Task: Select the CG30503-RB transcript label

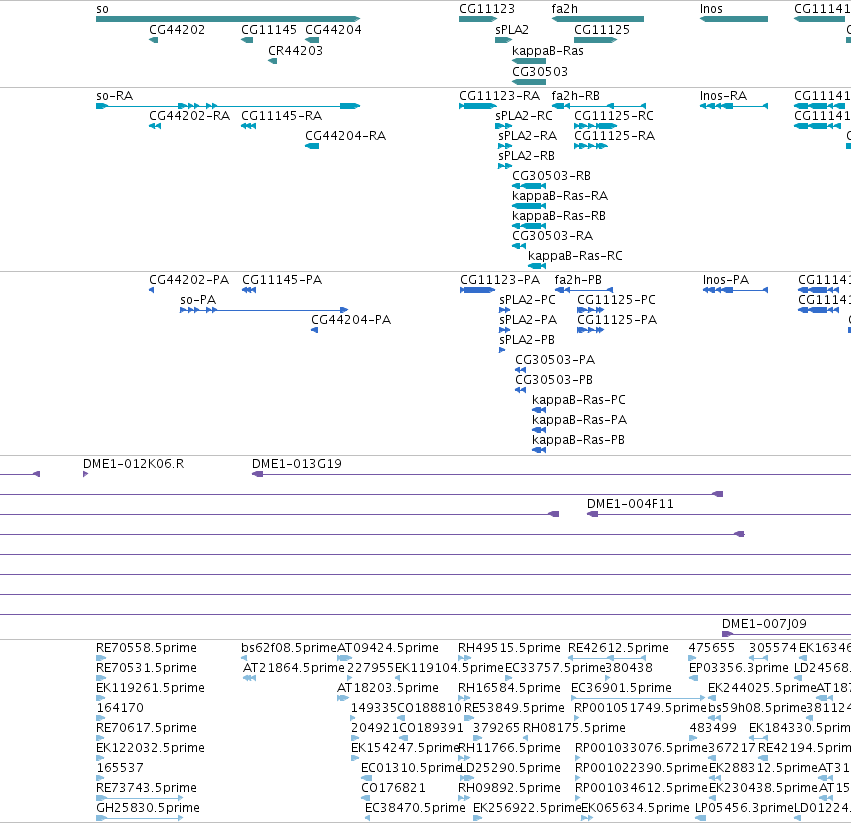Action: coord(551,176)
